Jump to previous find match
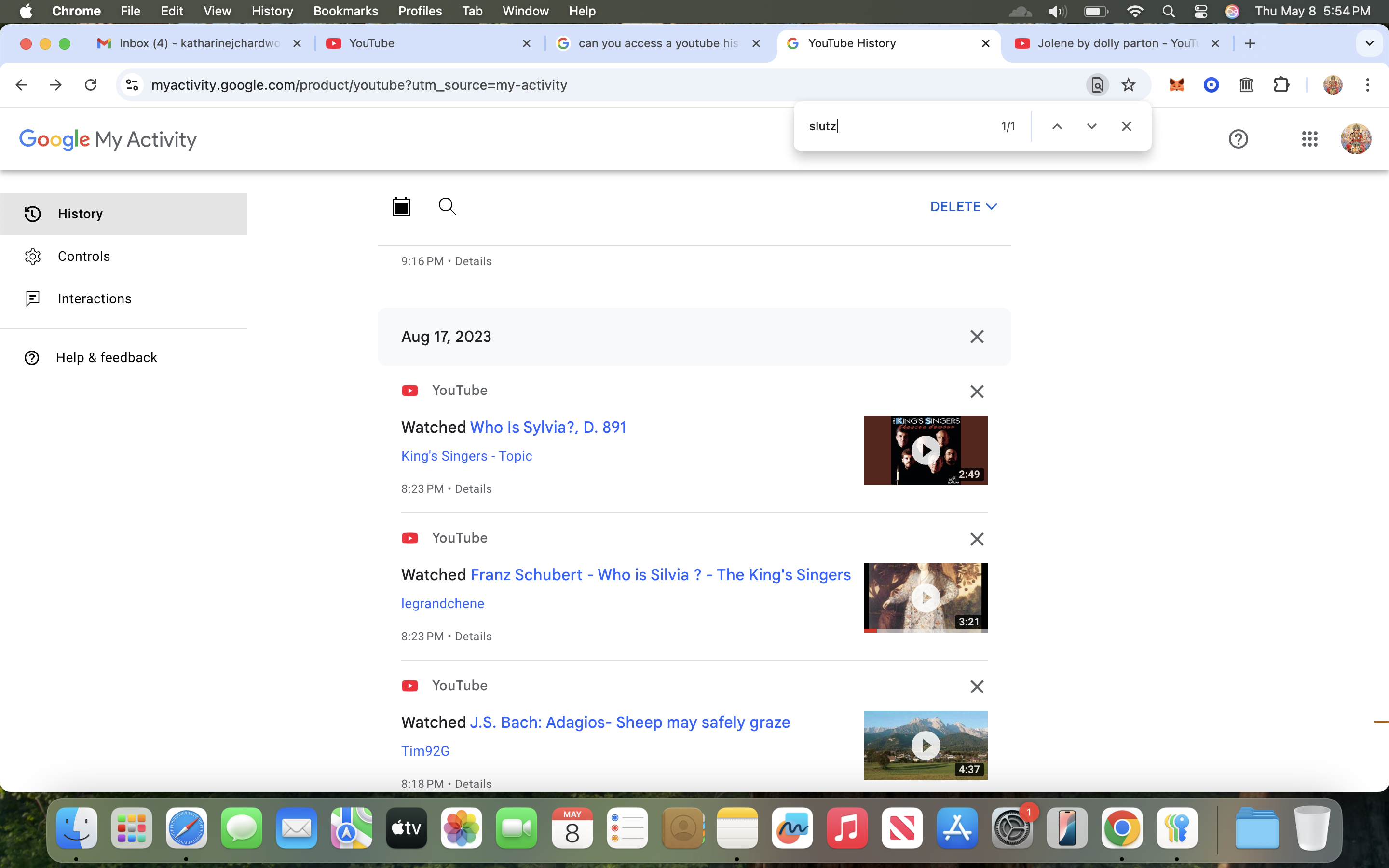Screen dimensions: 1389x868 click(1057, 126)
